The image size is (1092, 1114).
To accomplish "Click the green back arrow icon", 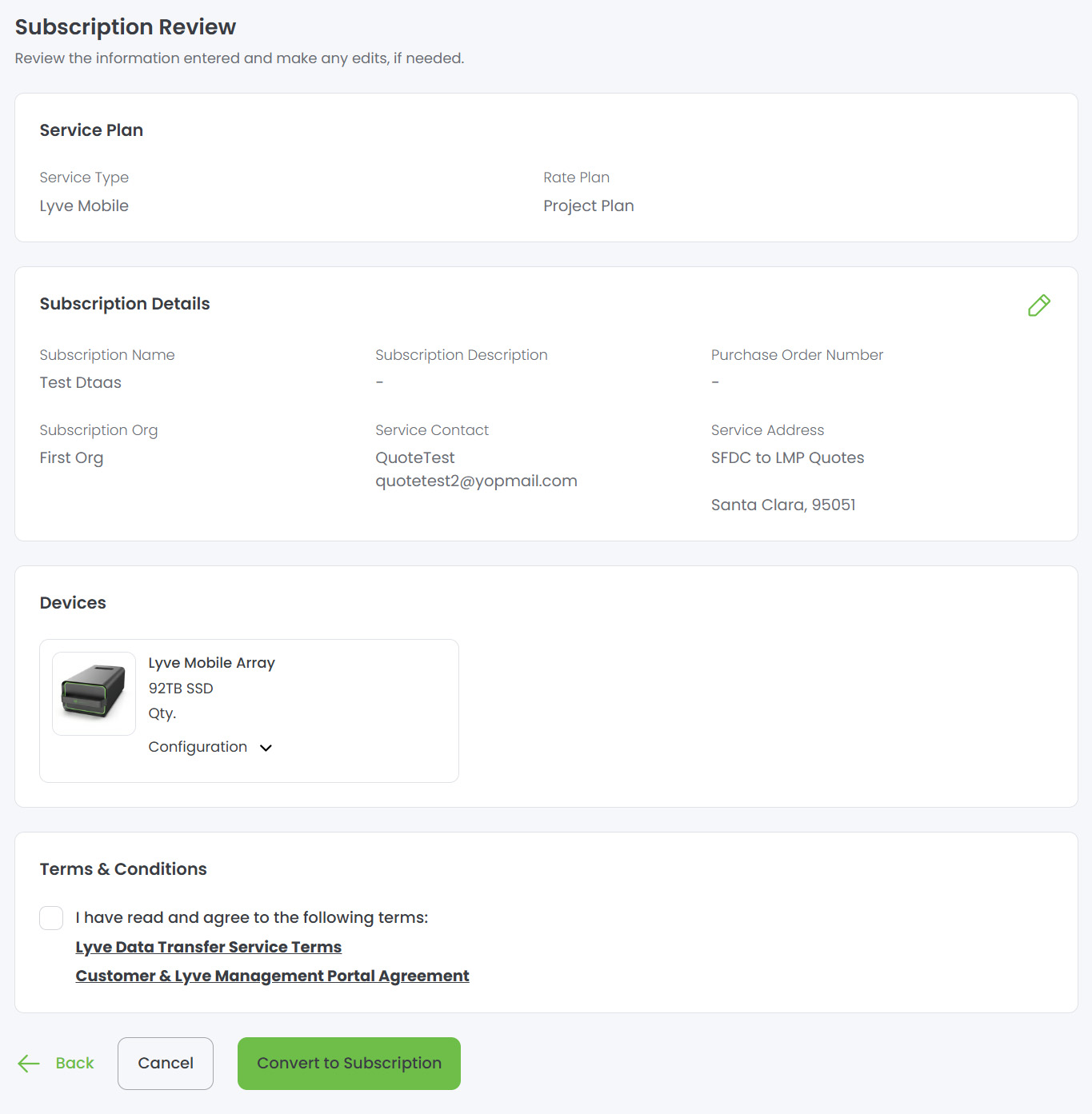I will (x=29, y=1063).
